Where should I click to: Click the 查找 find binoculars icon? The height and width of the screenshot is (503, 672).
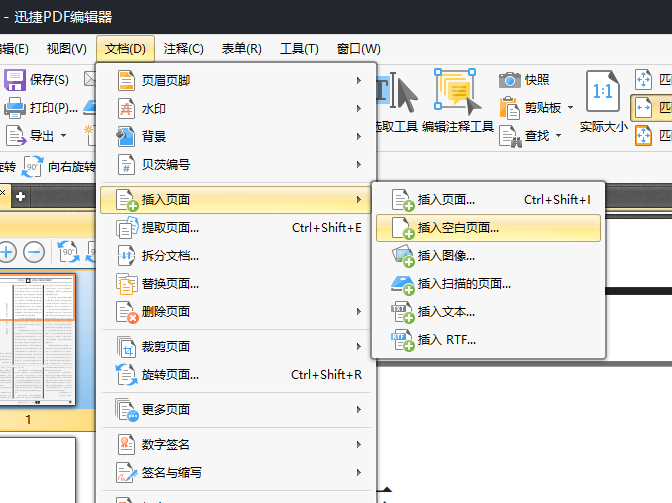(x=510, y=136)
